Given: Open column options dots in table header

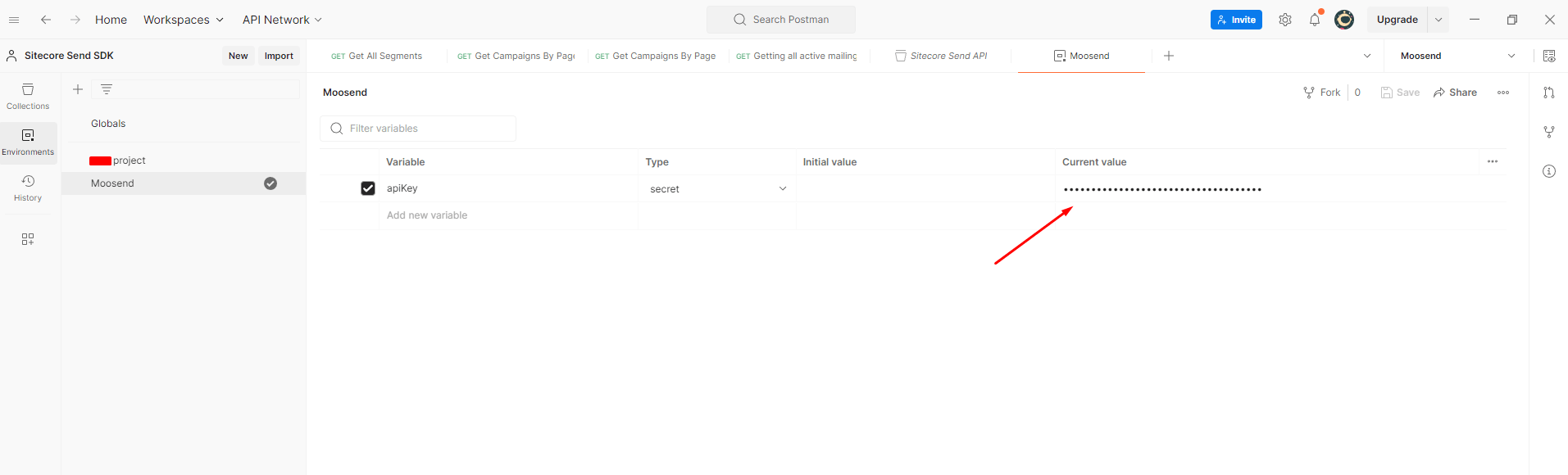Looking at the screenshot, I should click(1493, 161).
